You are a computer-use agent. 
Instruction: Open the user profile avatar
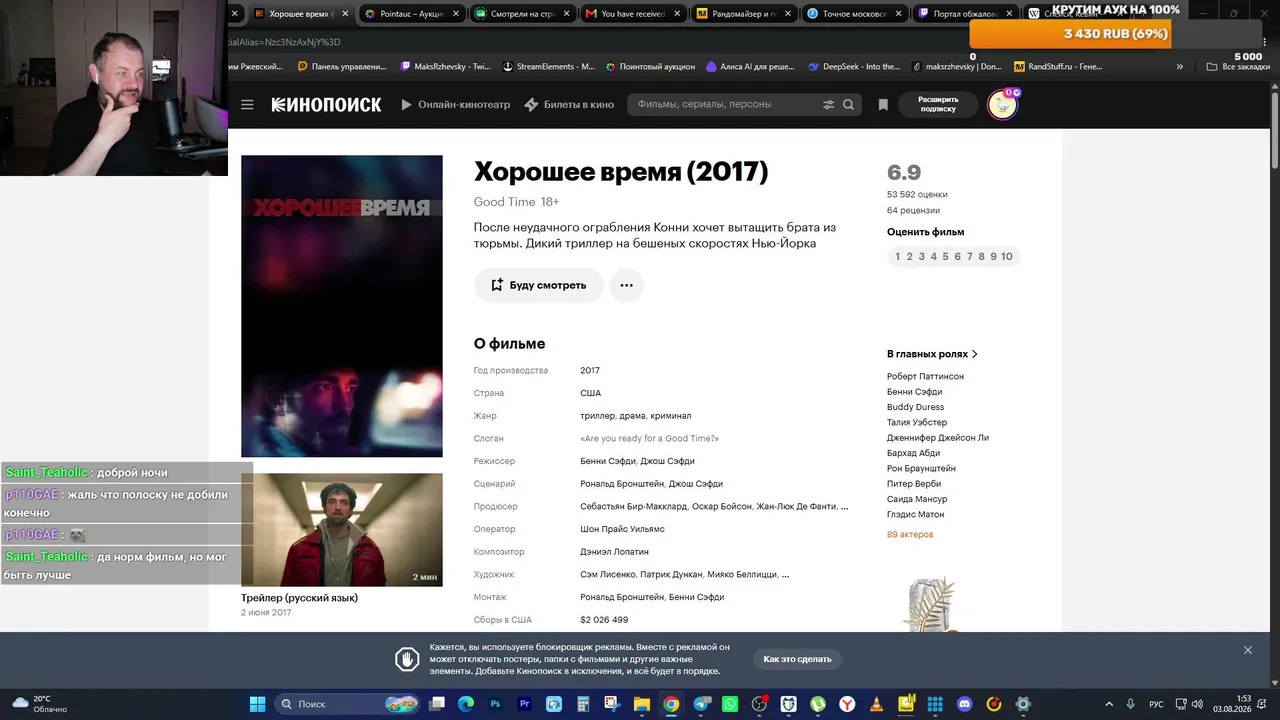[x=1002, y=105]
